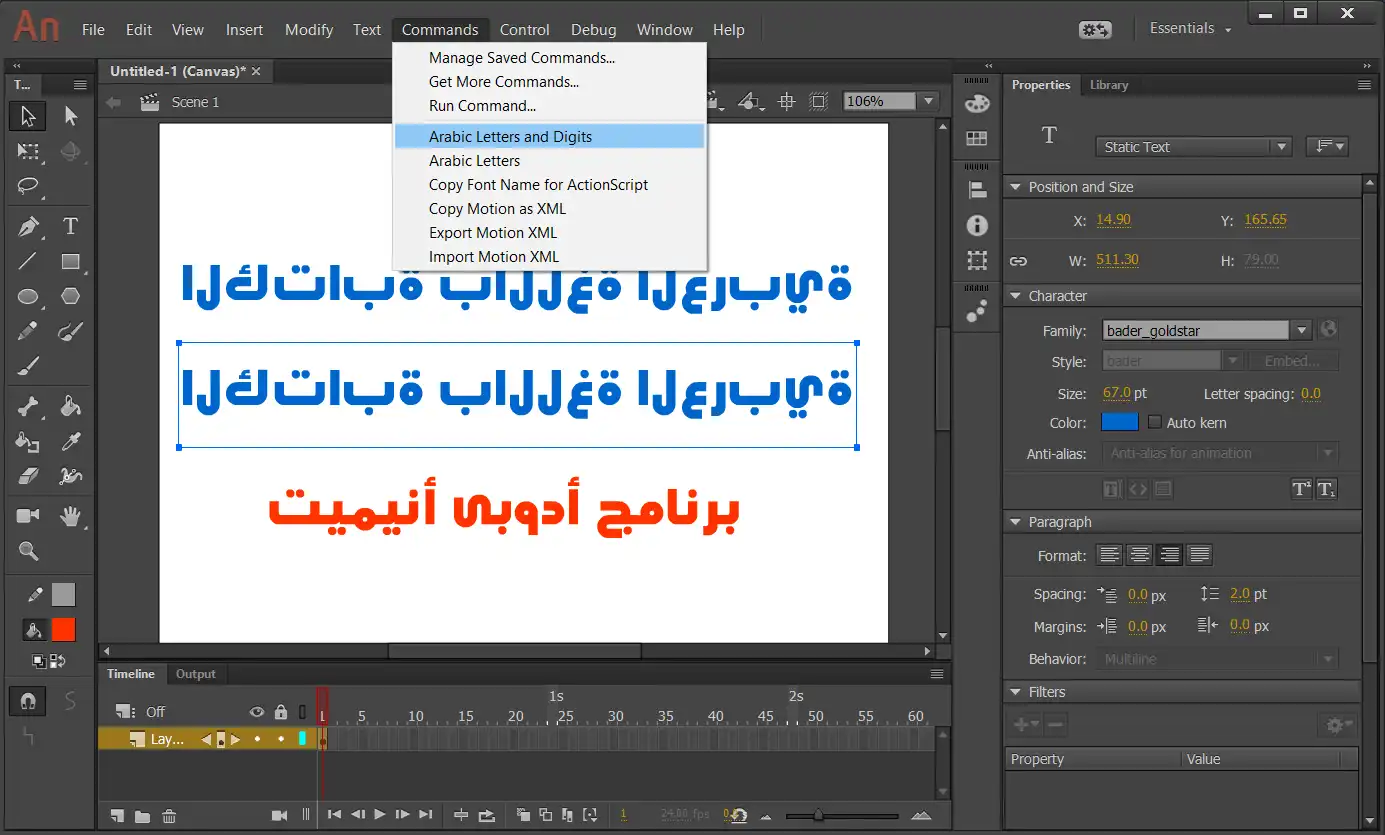Select the Pencil tool
Screen dimensions: 1385x835
[x=28, y=331]
